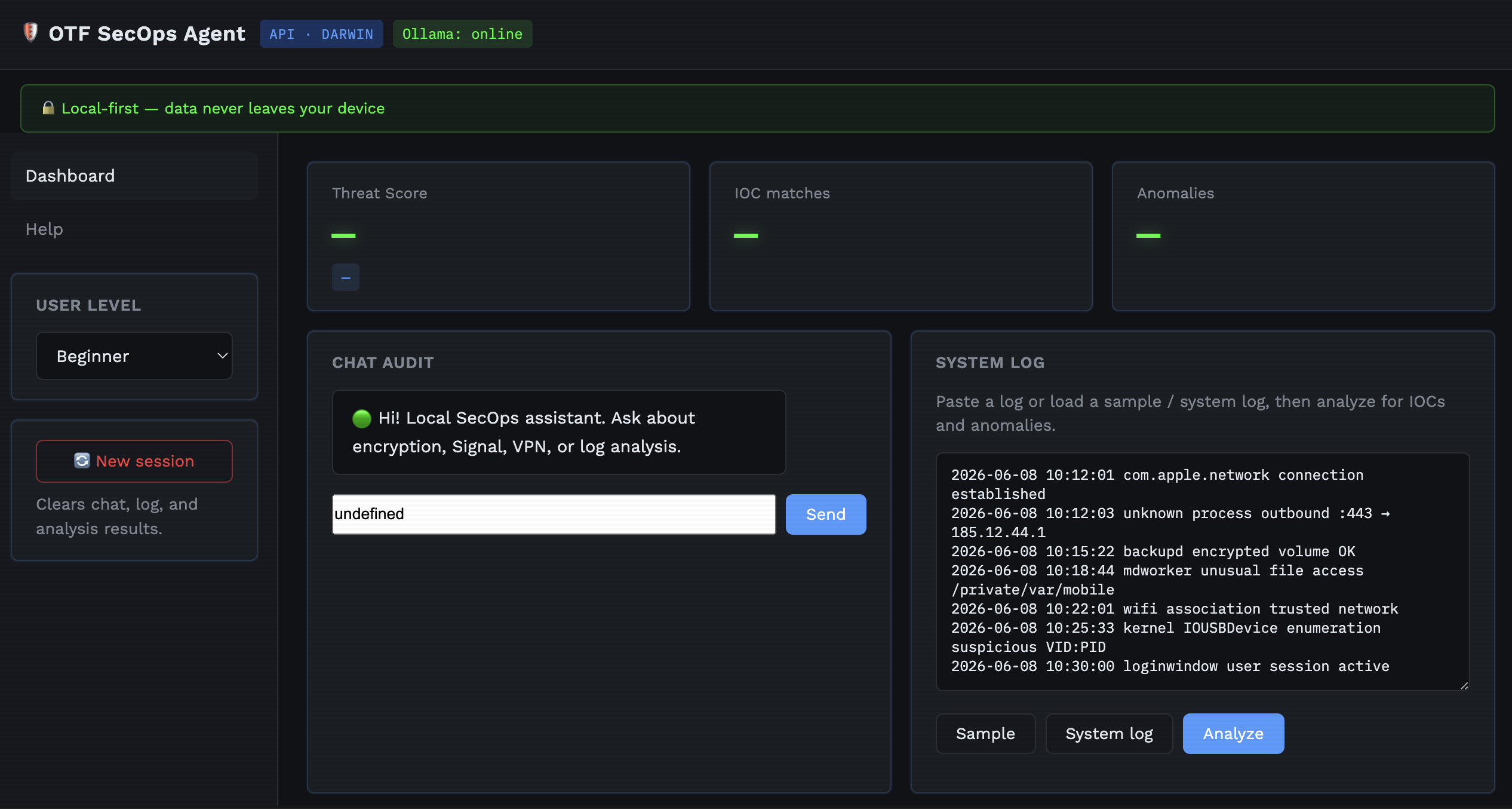Click the Threat Score green dash value
Viewport: 1512px width, 809px height.
point(343,236)
